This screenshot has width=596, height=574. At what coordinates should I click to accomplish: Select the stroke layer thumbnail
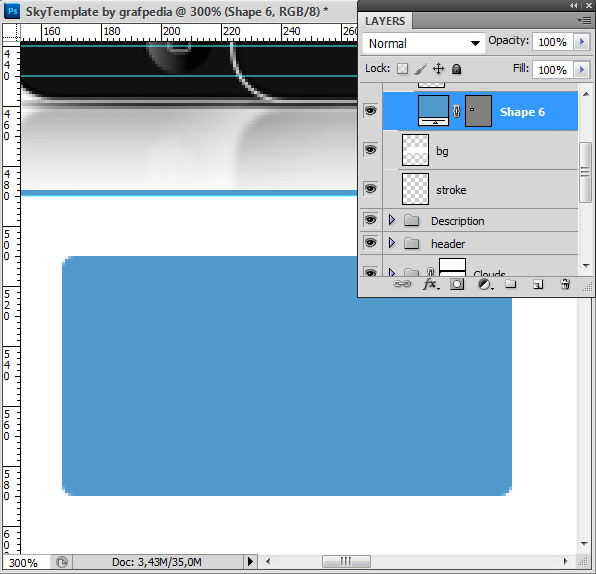point(415,189)
